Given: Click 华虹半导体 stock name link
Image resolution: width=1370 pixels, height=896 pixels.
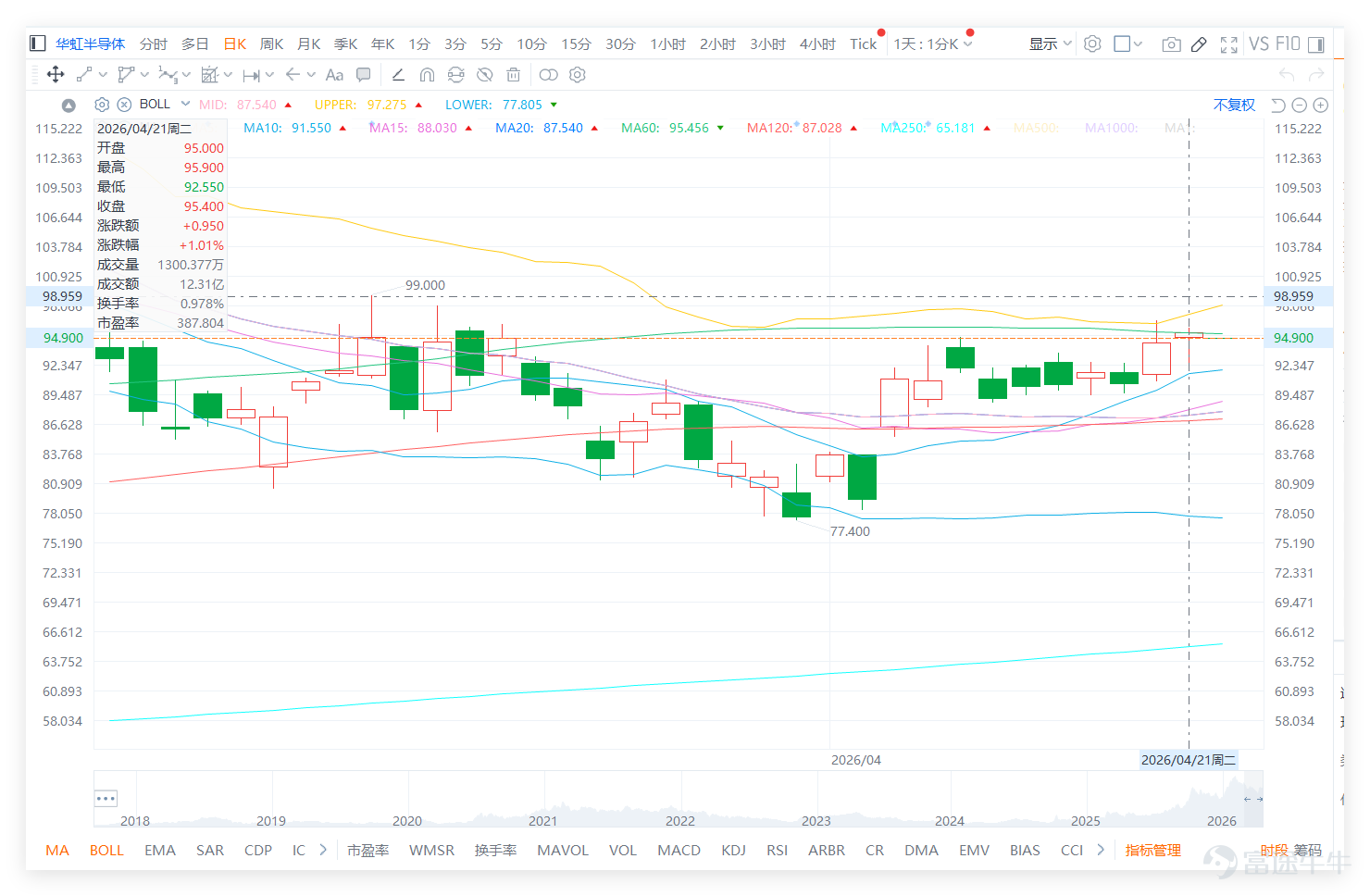Looking at the screenshot, I should [x=91, y=44].
